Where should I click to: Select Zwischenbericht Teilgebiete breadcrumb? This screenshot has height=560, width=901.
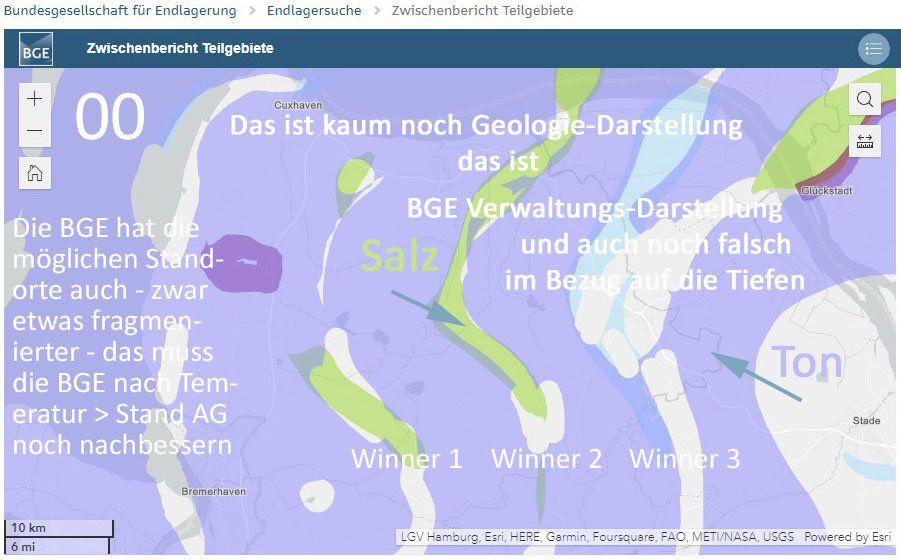coord(482,10)
